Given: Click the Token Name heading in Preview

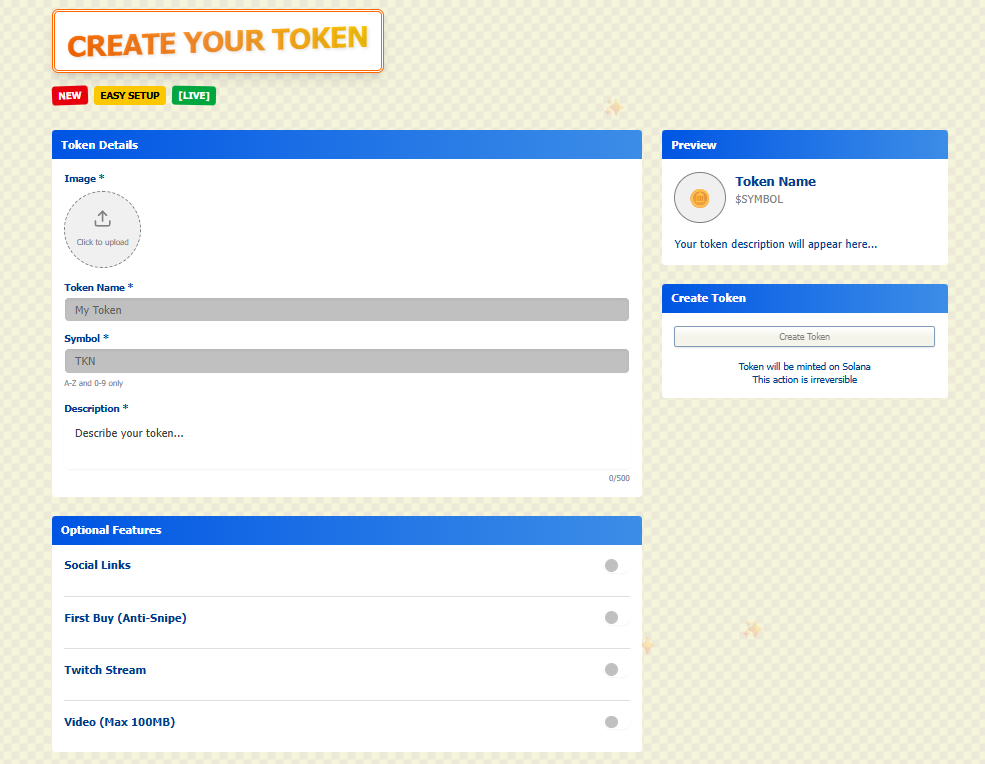Looking at the screenshot, I should pyautogui.click(x=775, y=182).
